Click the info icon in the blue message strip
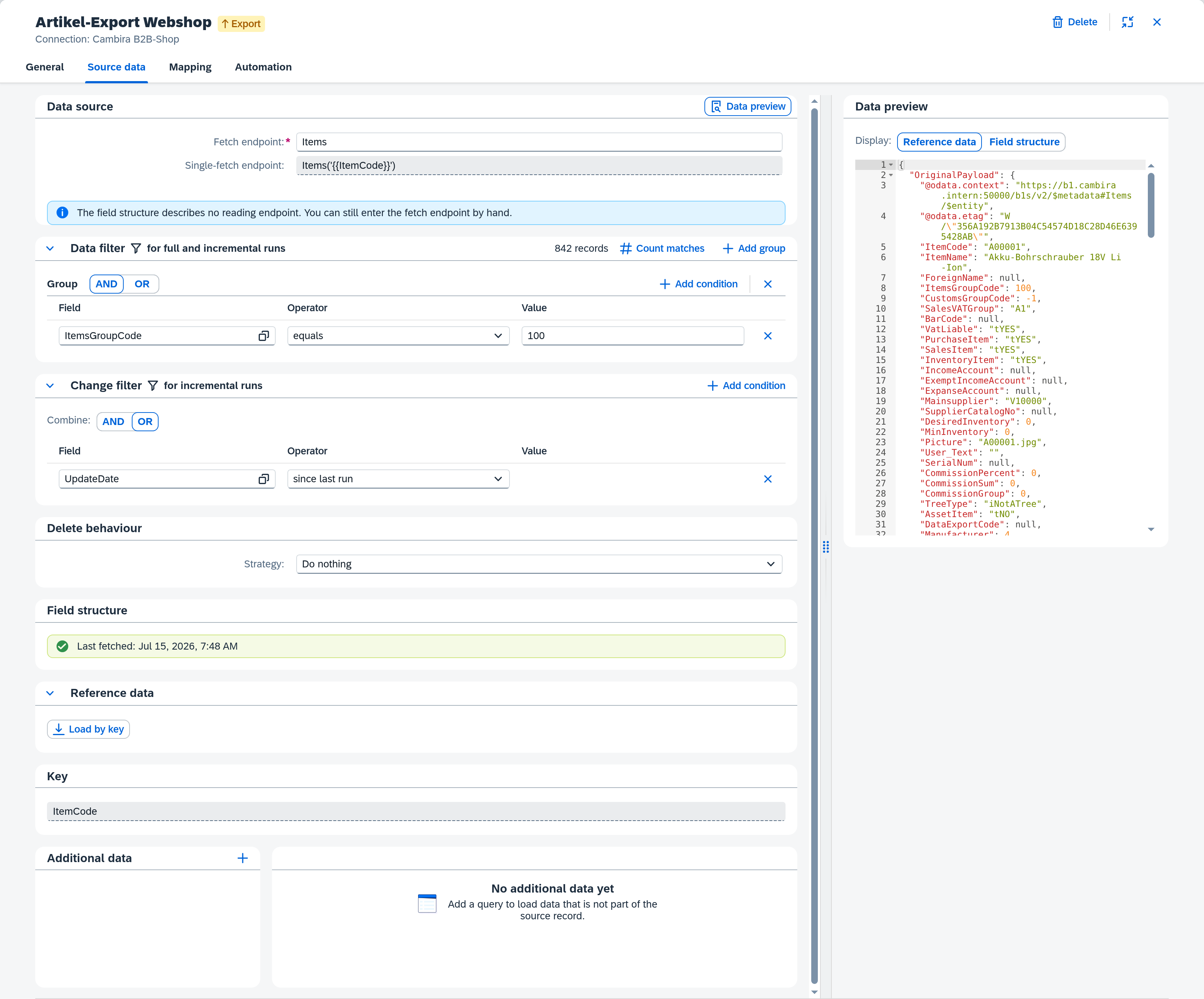The image size is (1204, 999). [62, 212]
